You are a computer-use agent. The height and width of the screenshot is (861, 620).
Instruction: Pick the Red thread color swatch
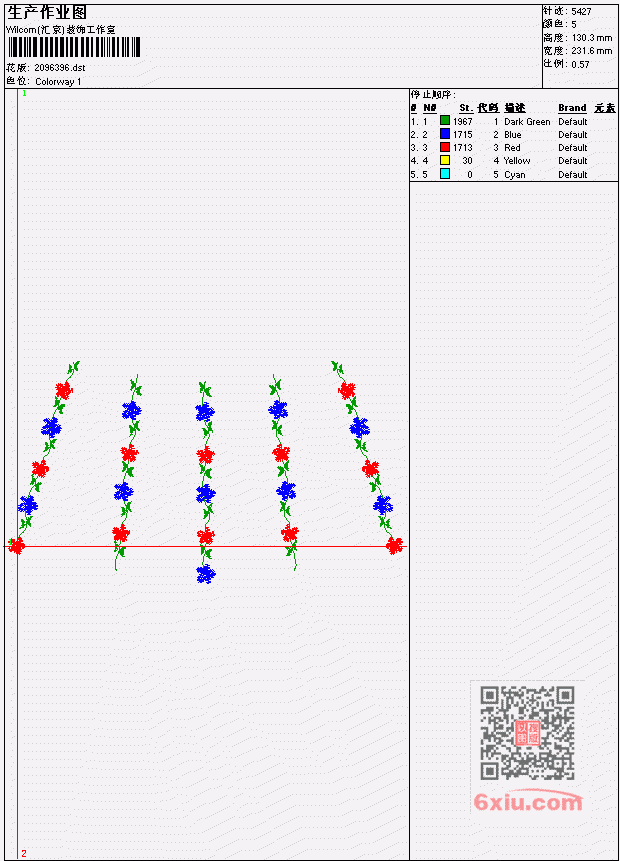pos(445,147)
